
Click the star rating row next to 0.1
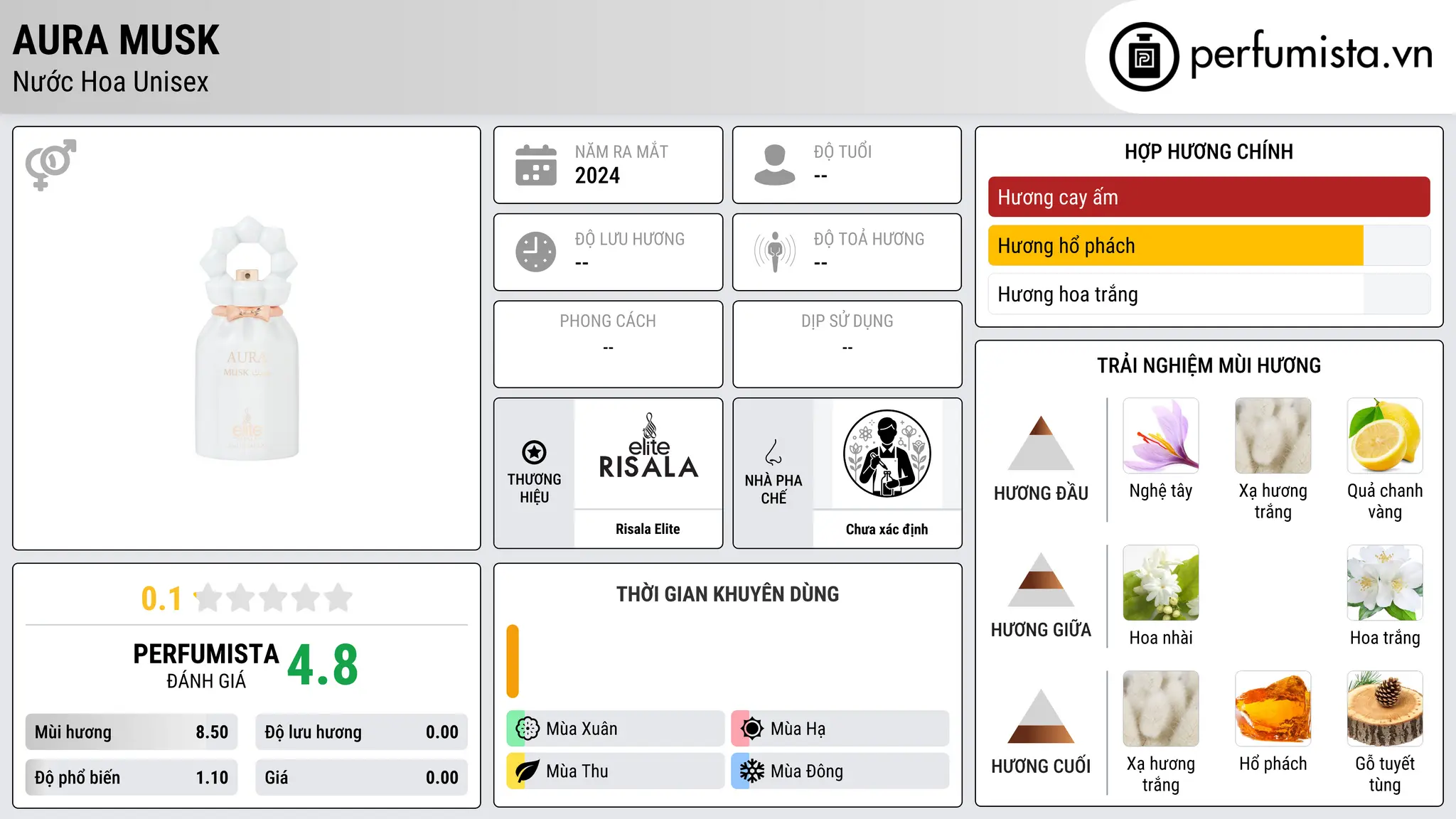point(274,598)
